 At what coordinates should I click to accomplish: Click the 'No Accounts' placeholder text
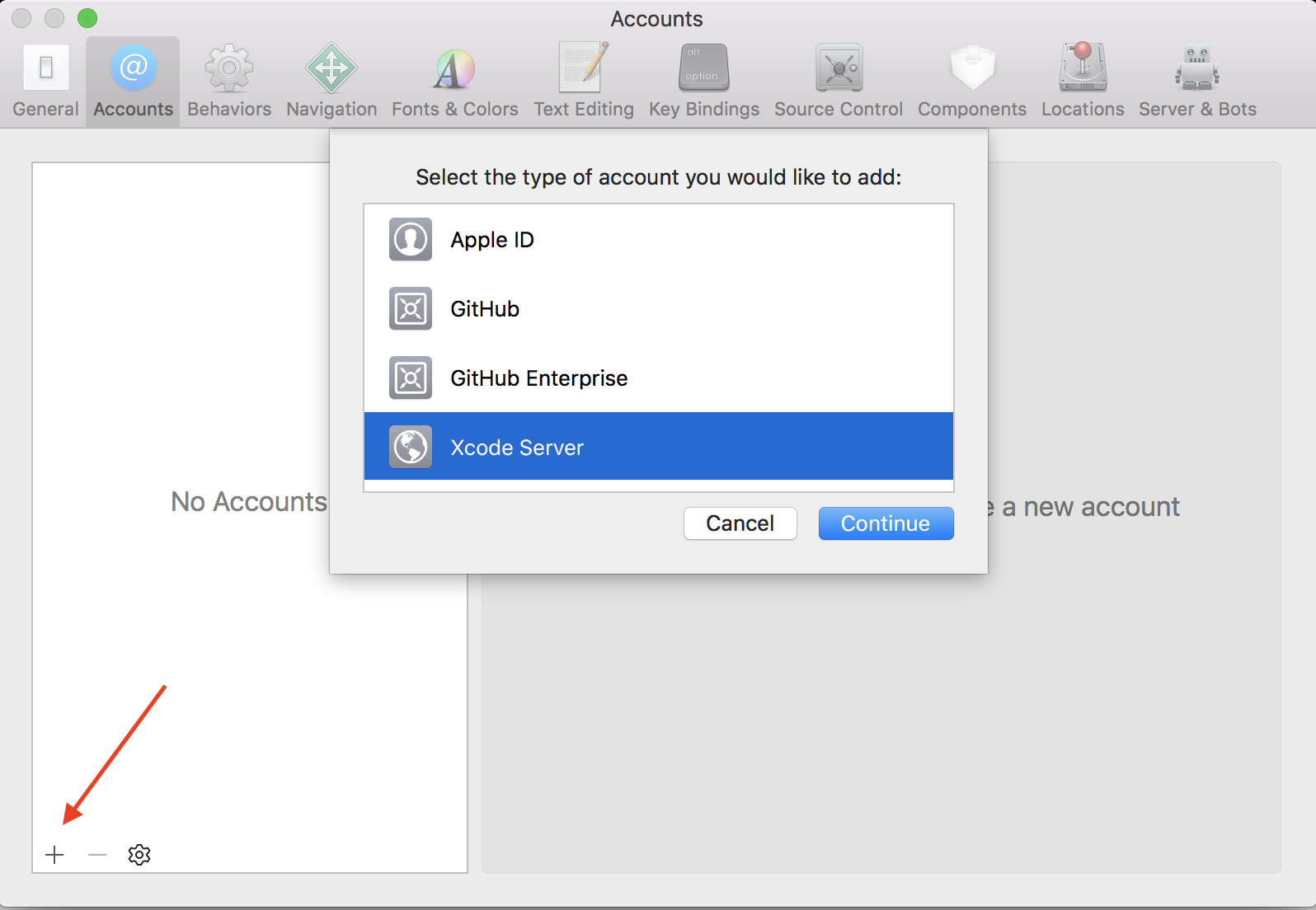pos(249,502)
